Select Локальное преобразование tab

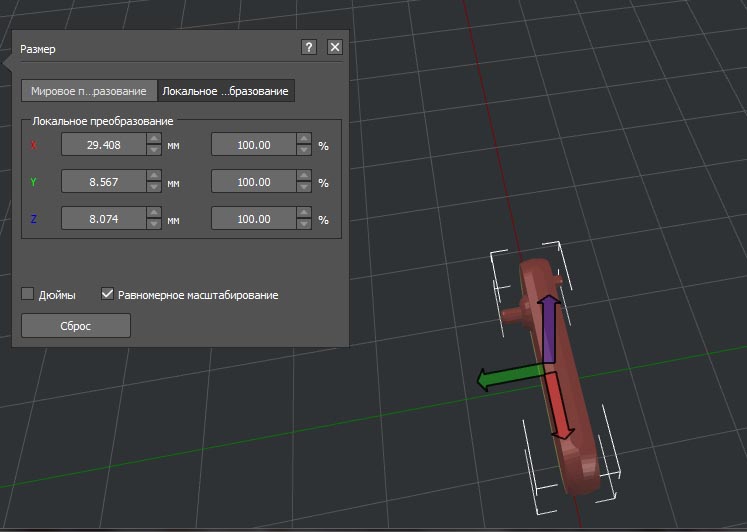click(x=226, y=91)
